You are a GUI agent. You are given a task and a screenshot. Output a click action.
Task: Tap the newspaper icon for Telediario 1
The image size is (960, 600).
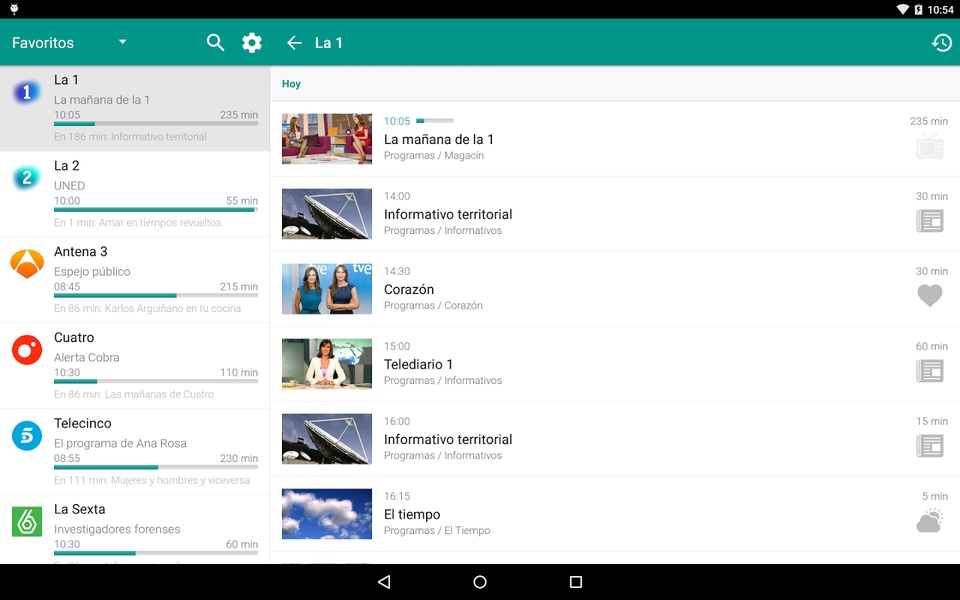click(x=929, y=371)
